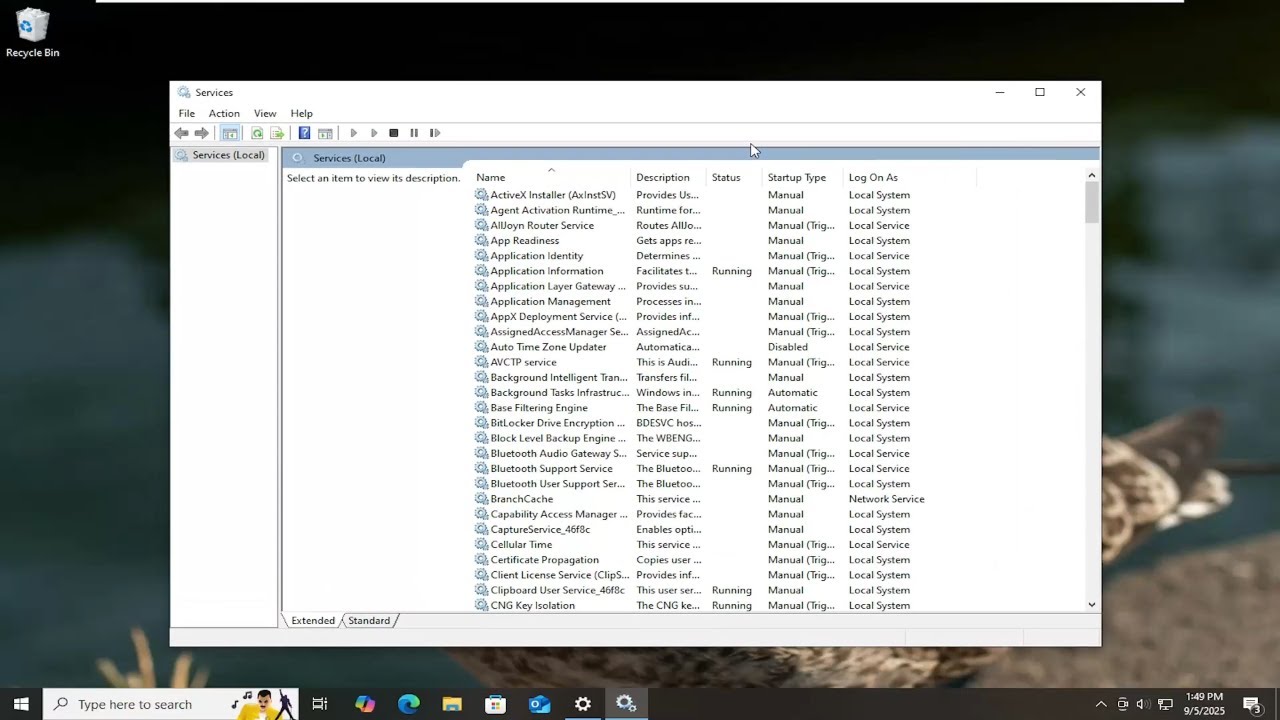The height and width of the screenshot is (720, 1280).
Task: Click the scrollbar down arrow in the services list
Action: tap(1091, 605)
